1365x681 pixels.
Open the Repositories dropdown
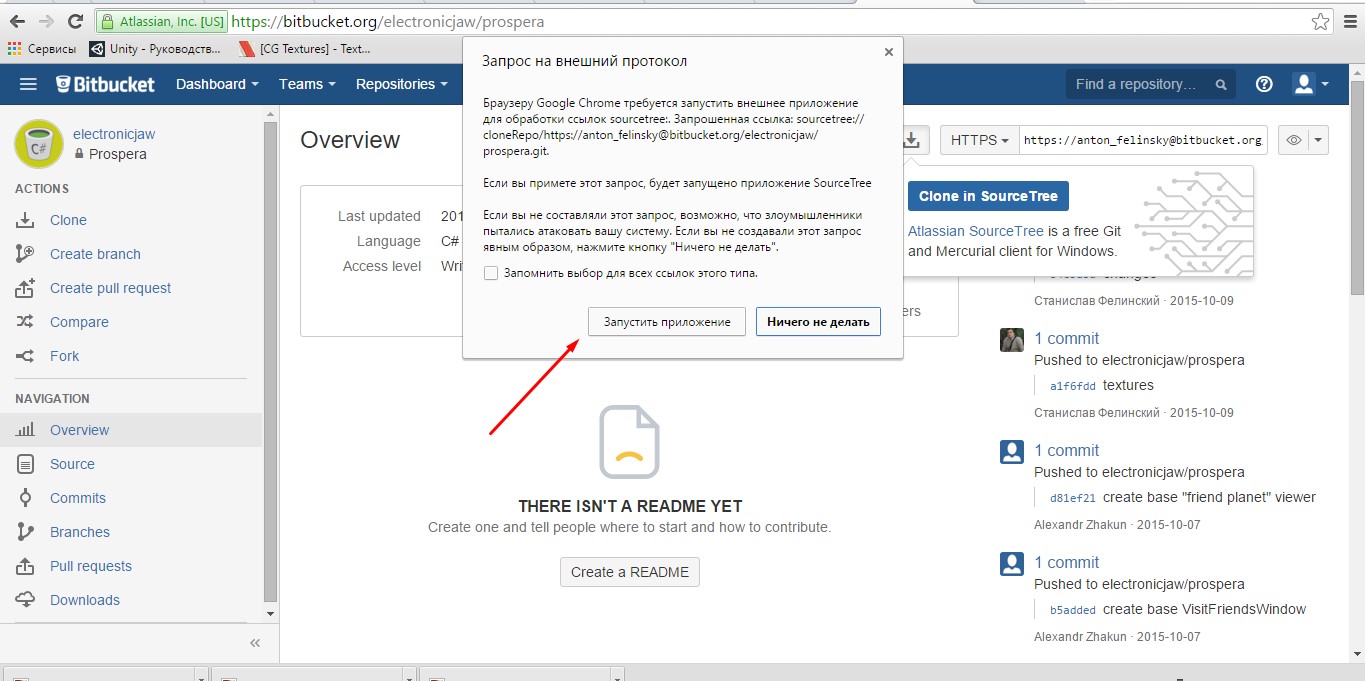402,84
